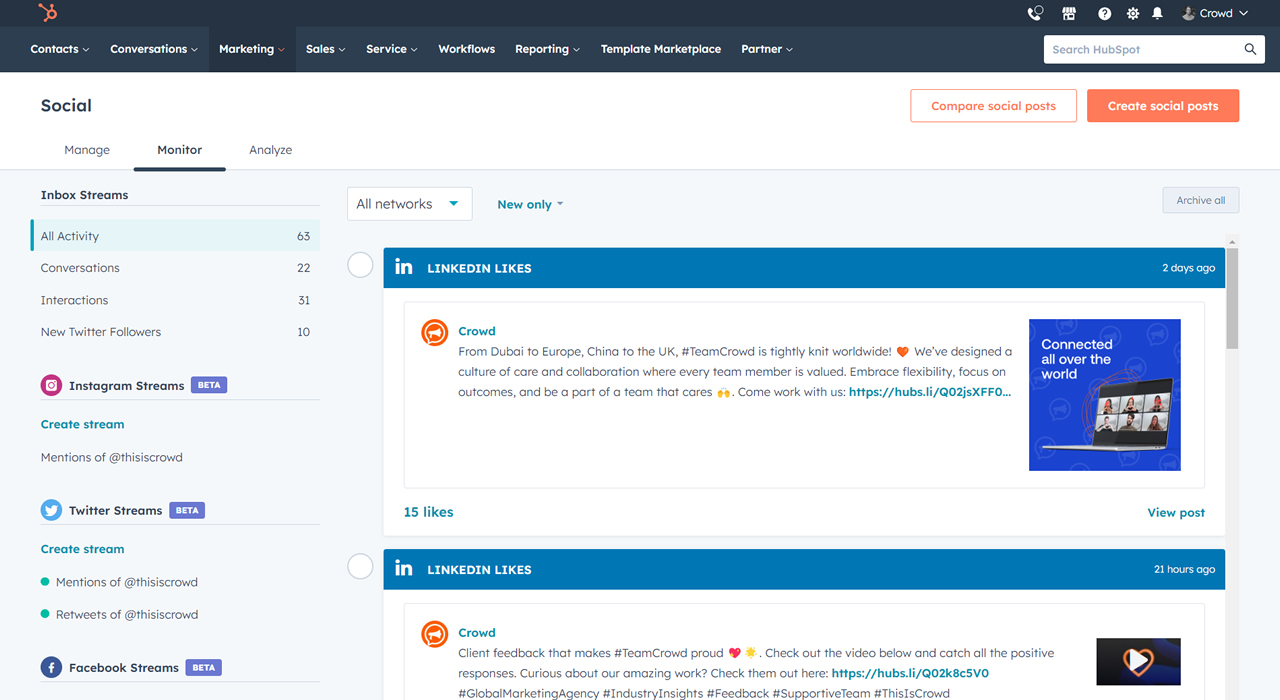Click the Connected all over the world thumbnail
Viewport: 1280px width, 700px height.
(x=1105, y=395)
